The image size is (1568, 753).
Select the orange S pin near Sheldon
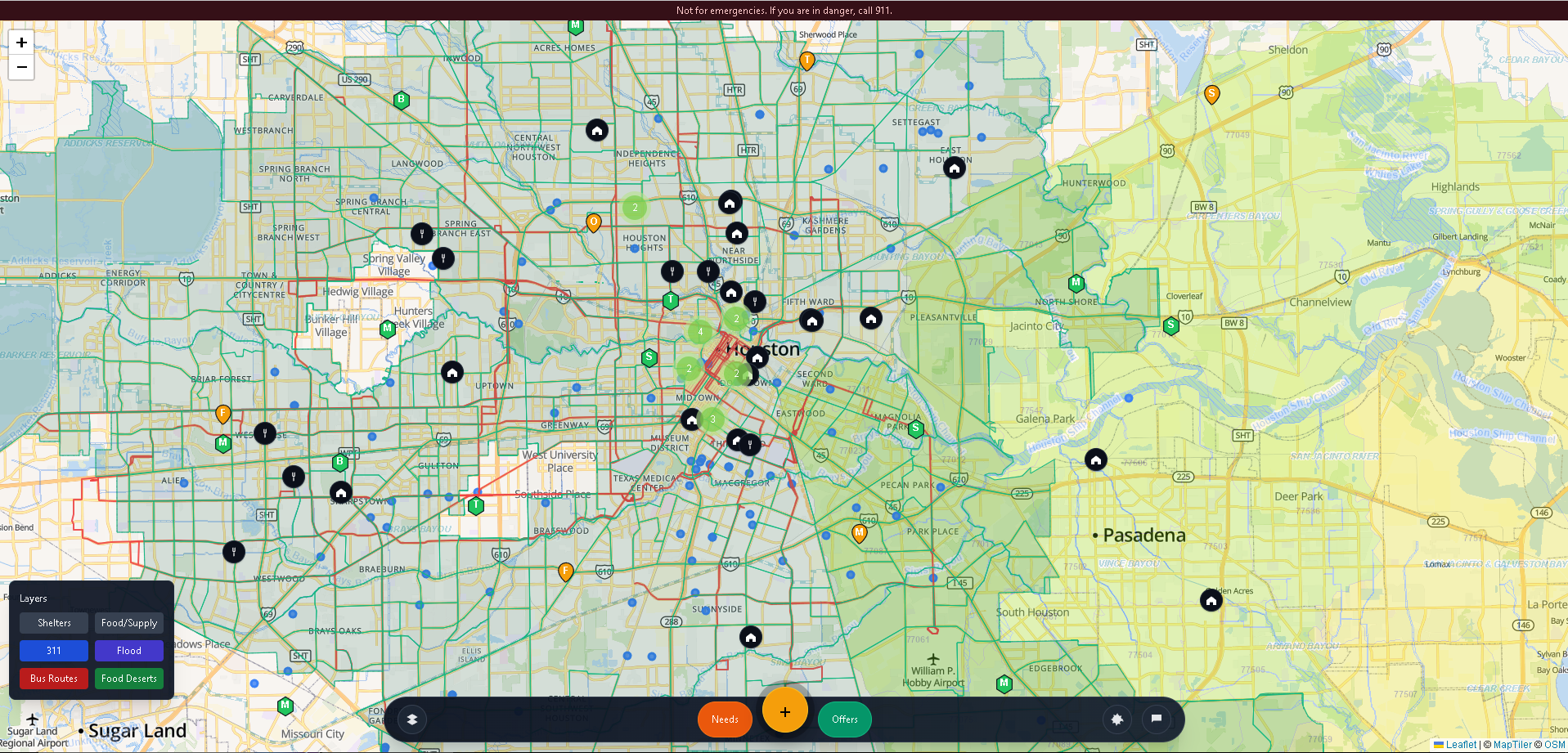(1212, 95)
